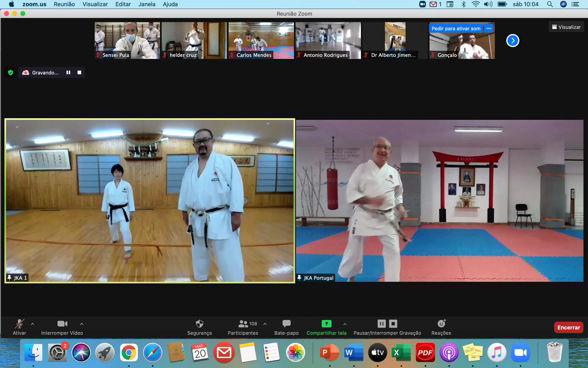The height and width of the screenshot is (368, 588).
Task: Open the Reunião menu in the menu bar
Action: pyautogui.click(x=64, y=4)
